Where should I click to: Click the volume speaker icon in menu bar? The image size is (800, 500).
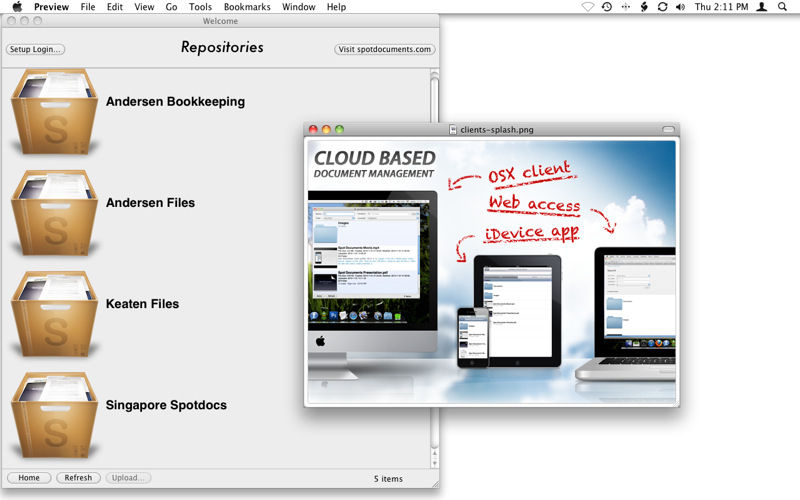(x=681, y=7)
